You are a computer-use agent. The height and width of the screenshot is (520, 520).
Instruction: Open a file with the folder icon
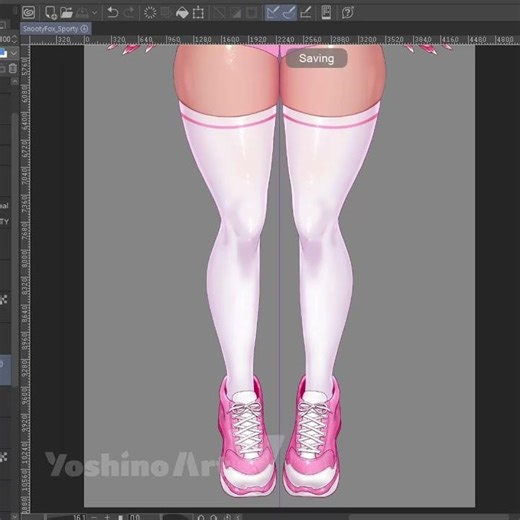(66, 13)
